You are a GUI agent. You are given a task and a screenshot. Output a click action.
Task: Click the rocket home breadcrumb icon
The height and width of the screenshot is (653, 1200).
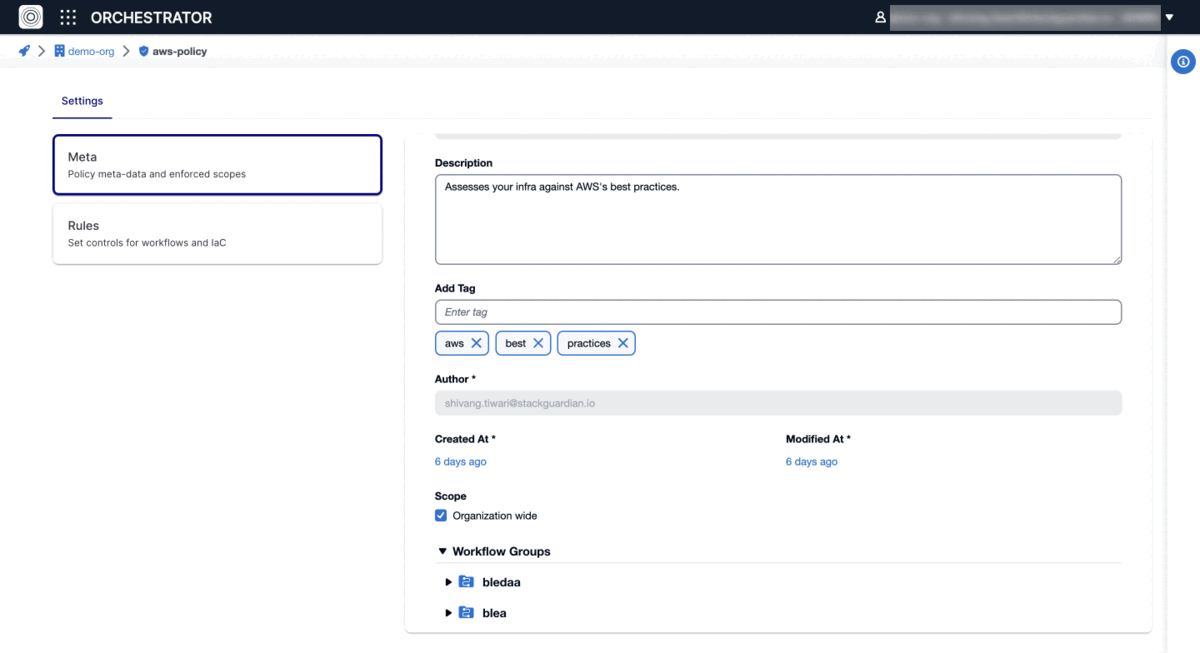(24, 51)
